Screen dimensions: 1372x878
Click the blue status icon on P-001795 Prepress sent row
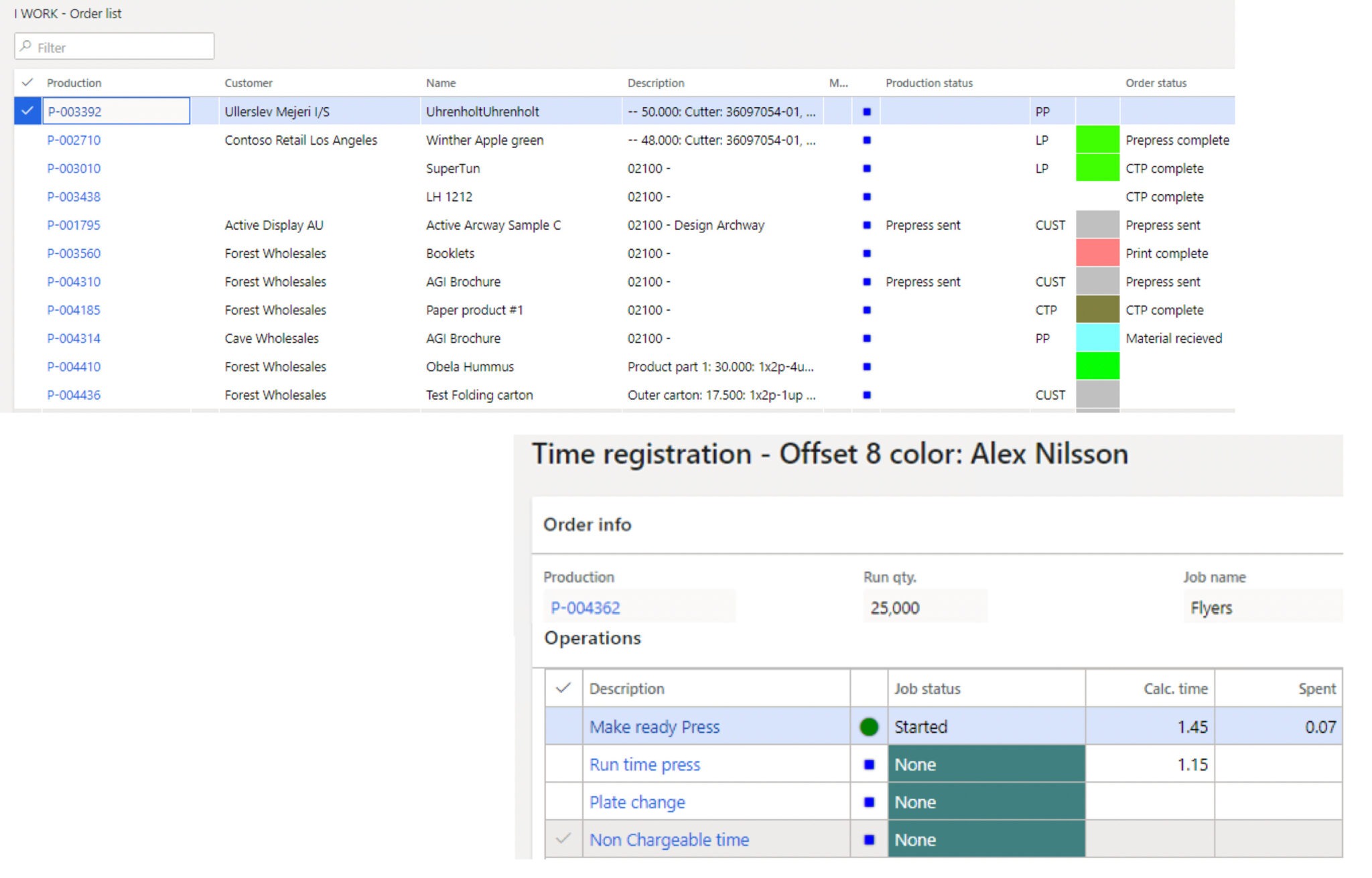(x=868, y=225)
